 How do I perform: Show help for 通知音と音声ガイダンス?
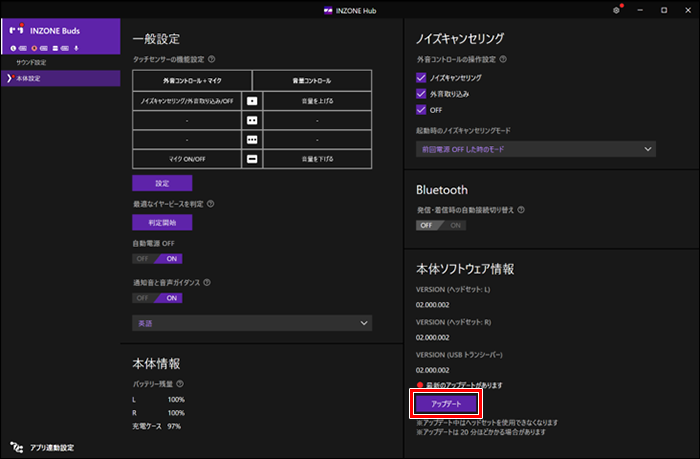coord(207,282)
